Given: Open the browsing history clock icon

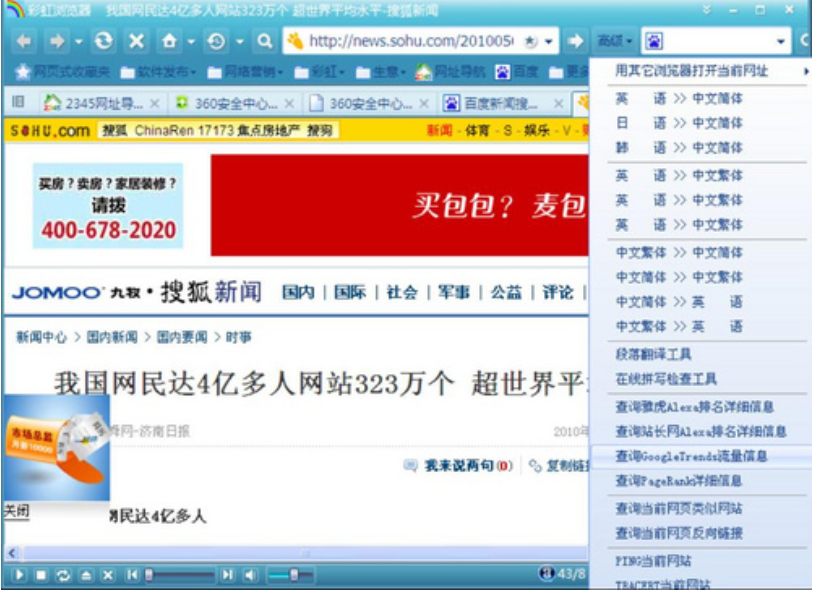Looking at the screenshot, I should click(x=216, y=41).
